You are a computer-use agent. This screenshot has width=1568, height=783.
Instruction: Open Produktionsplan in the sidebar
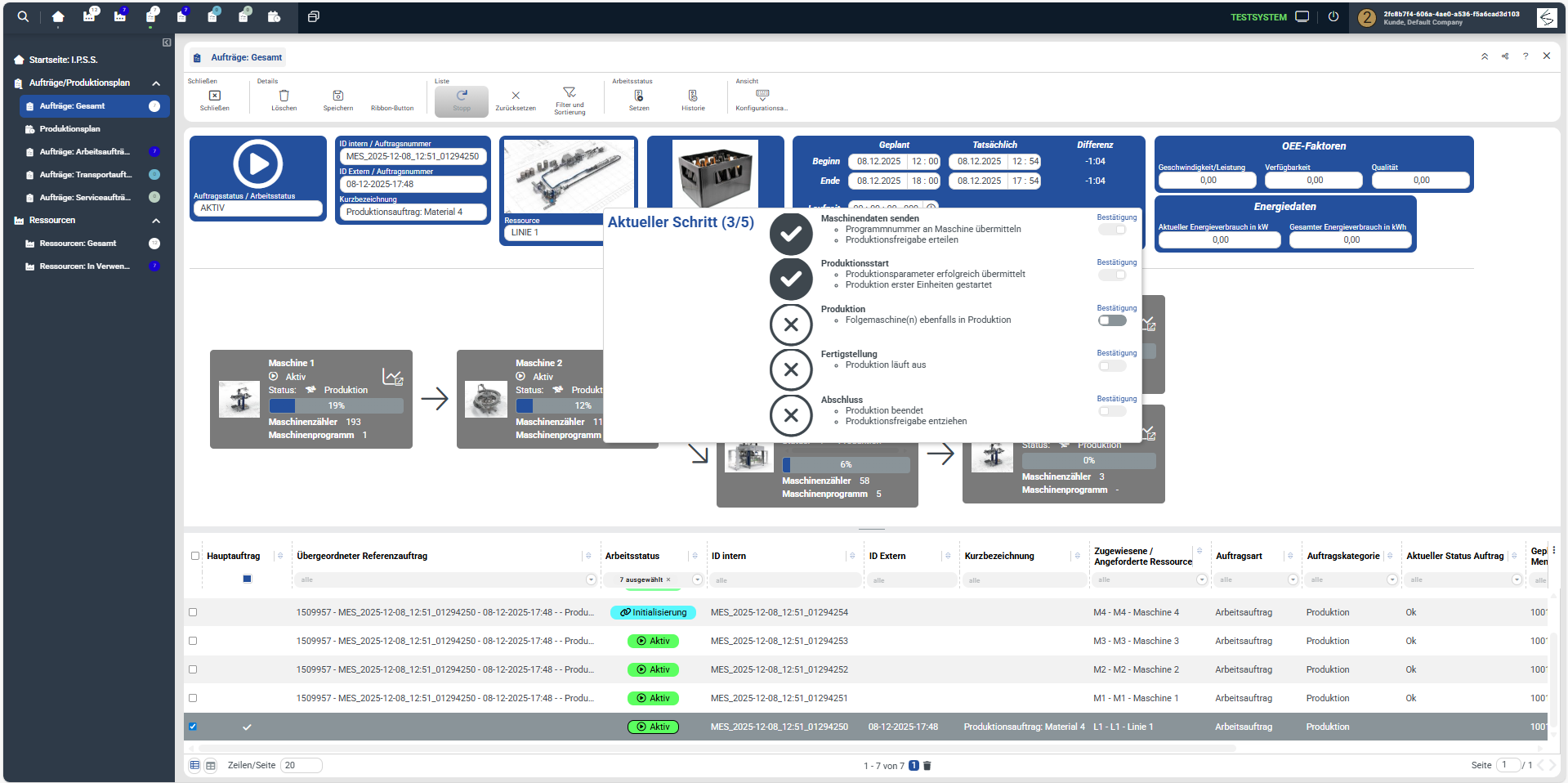click(x=70, y=129)
